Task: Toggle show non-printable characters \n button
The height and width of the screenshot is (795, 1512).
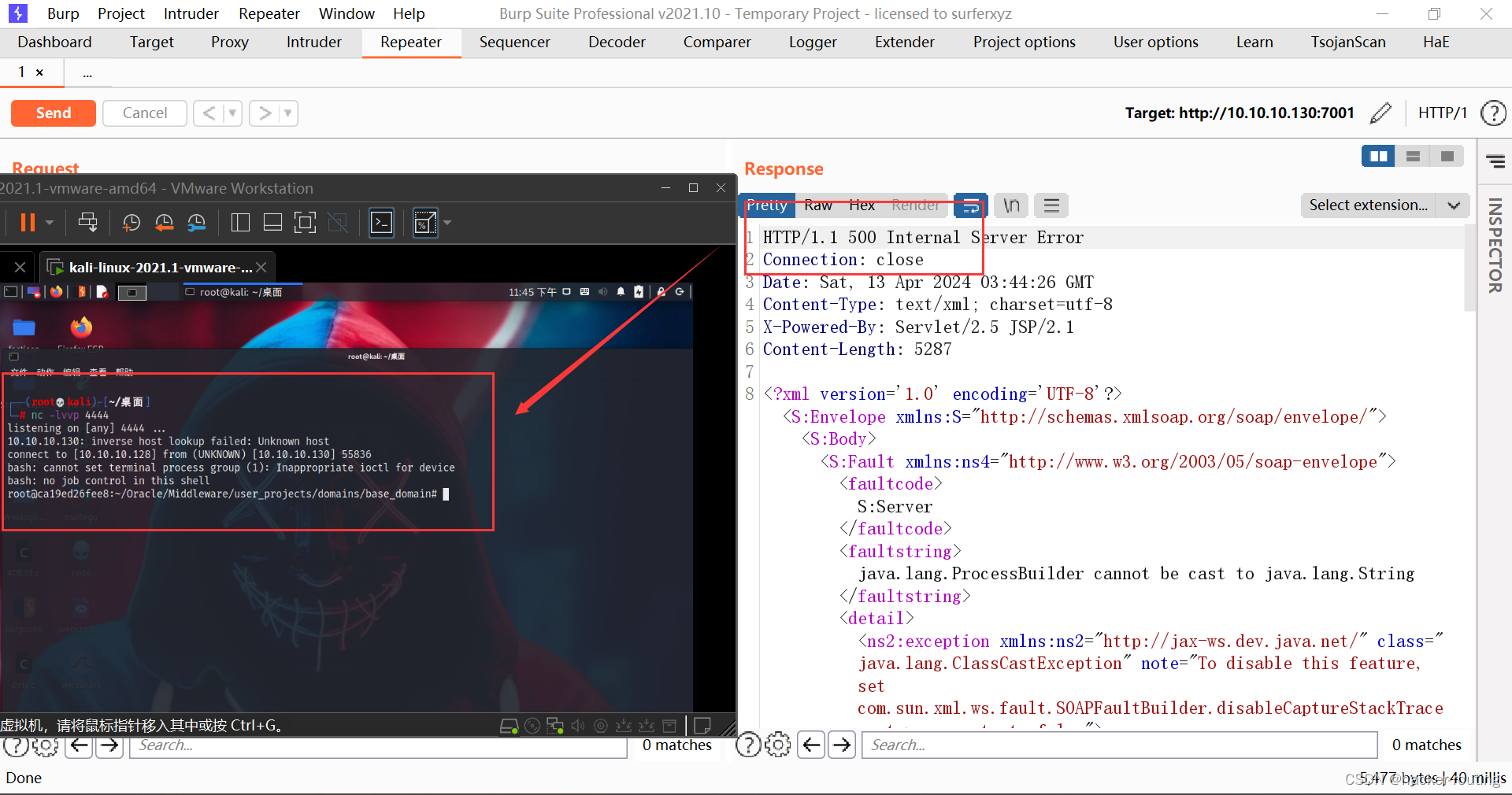Action: 1011,206
